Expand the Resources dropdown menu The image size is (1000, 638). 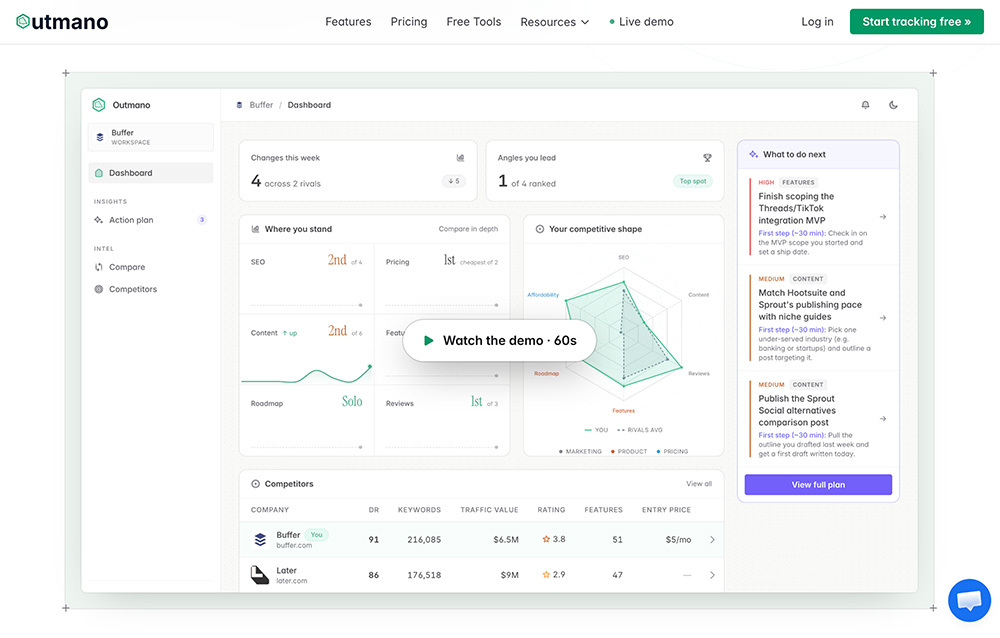[x=554, y=22]
